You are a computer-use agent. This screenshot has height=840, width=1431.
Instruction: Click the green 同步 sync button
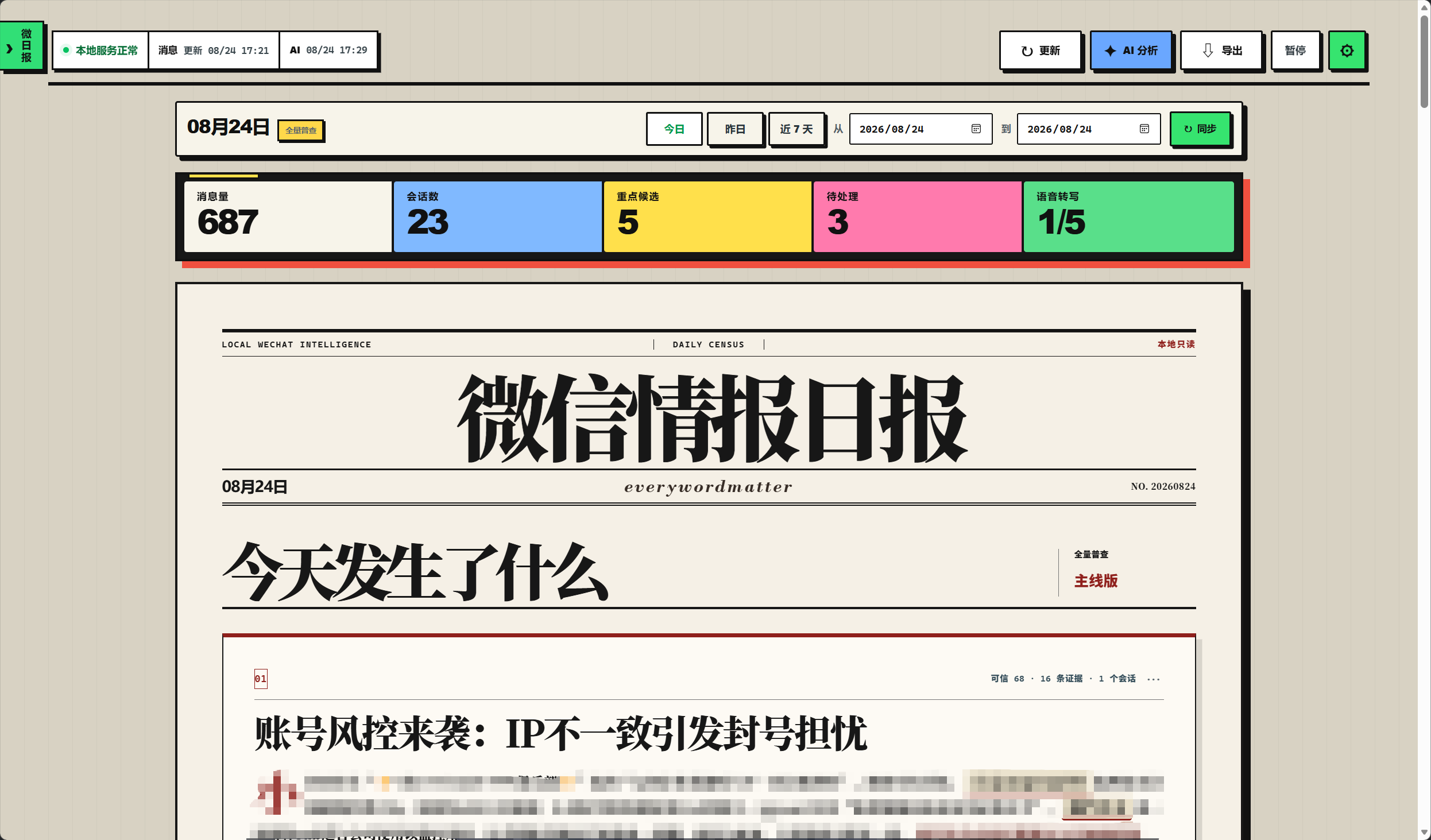coord(1200,129)
